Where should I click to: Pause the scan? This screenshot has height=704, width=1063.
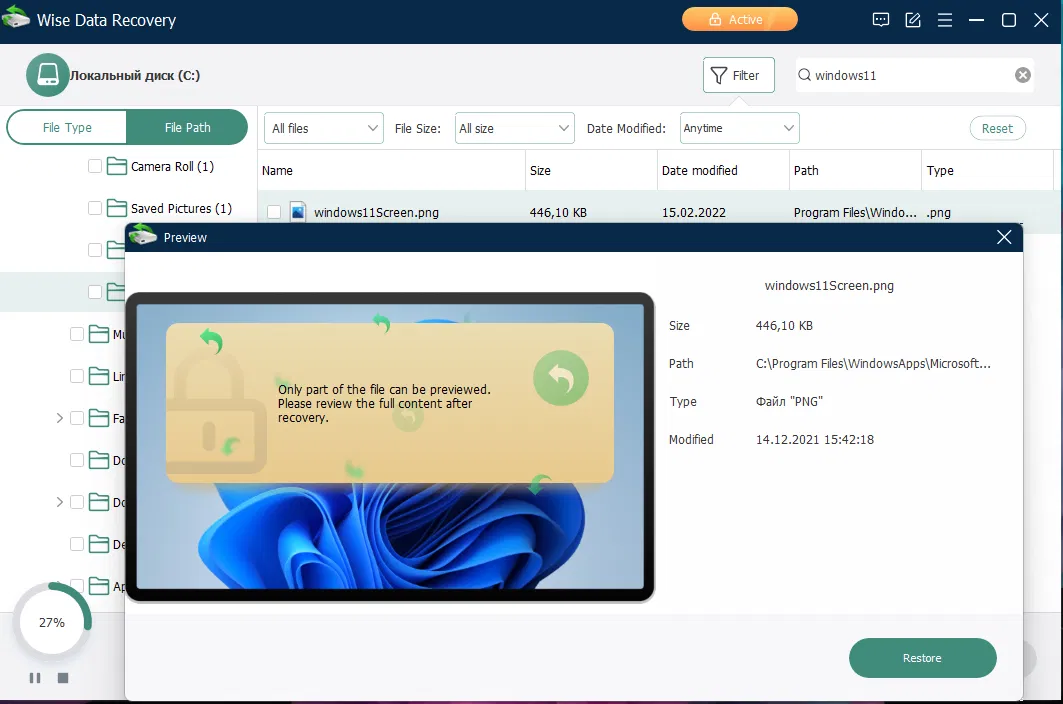click(x=35, y=678)
